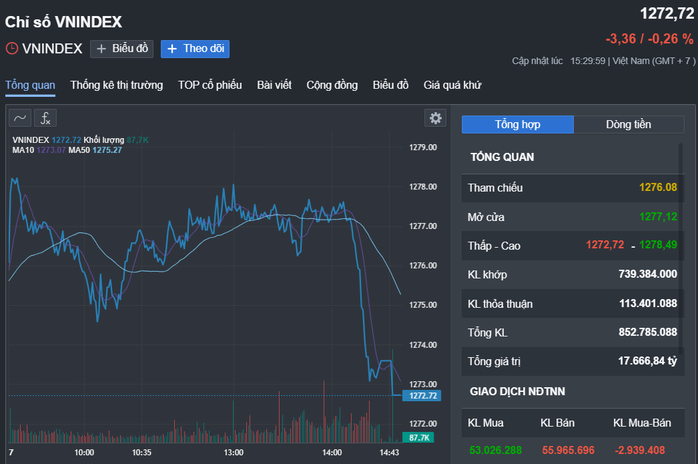Open TOP cổ phiếu tab
698x464 pixels.
point(210,85)
